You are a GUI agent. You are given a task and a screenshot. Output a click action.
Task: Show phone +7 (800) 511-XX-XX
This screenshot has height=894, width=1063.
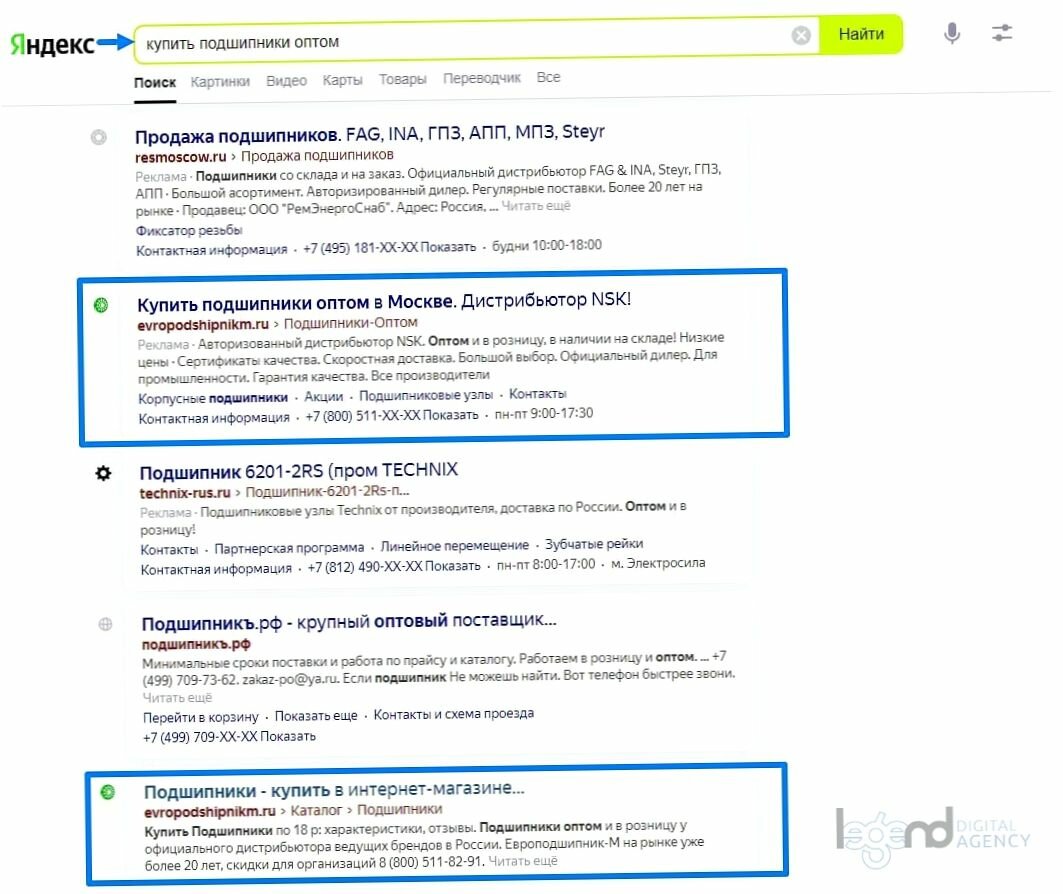392,415
